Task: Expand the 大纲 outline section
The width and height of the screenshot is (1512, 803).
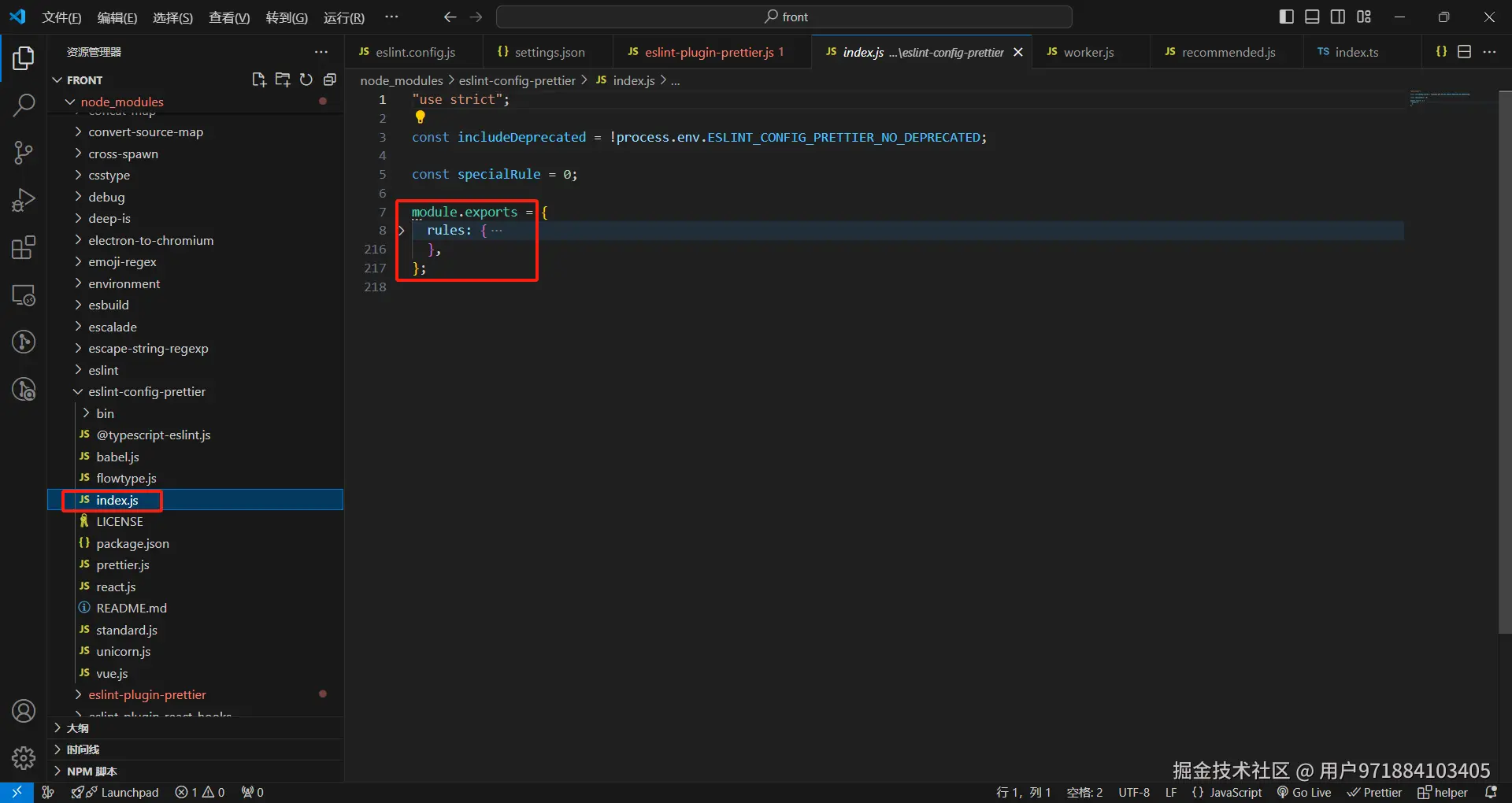Action: coord(57,728)
